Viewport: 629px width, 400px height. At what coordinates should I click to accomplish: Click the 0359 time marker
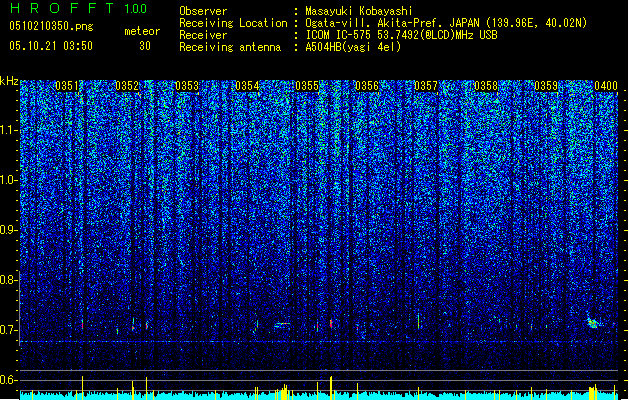point(546,86)
